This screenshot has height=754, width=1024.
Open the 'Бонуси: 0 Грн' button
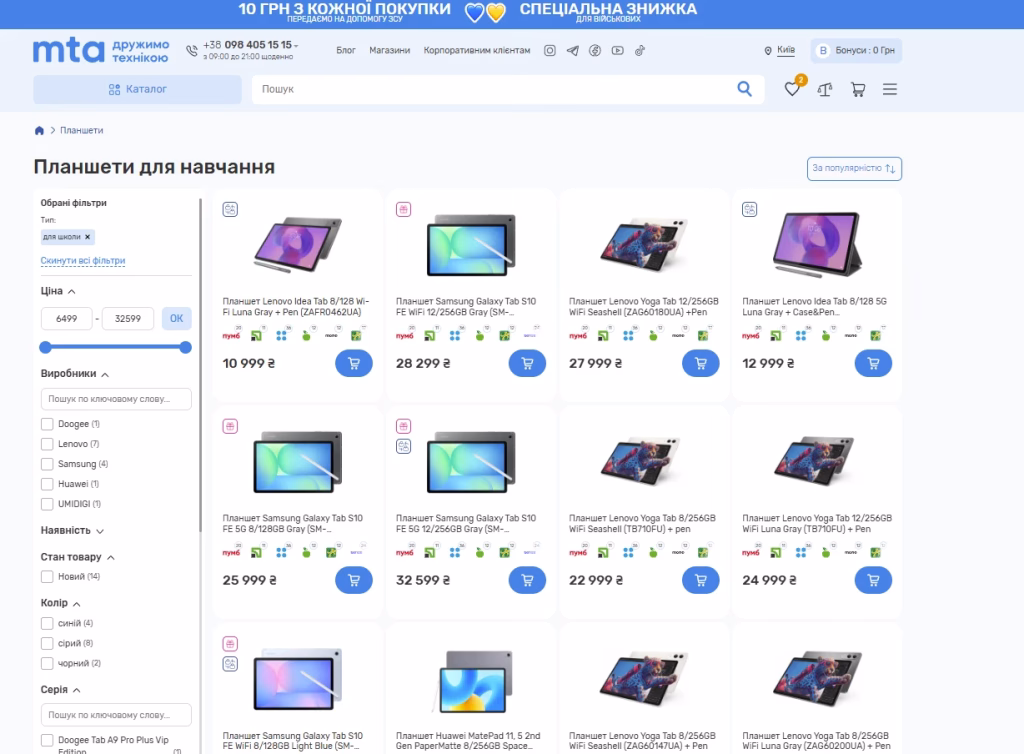tap(856, 50)
